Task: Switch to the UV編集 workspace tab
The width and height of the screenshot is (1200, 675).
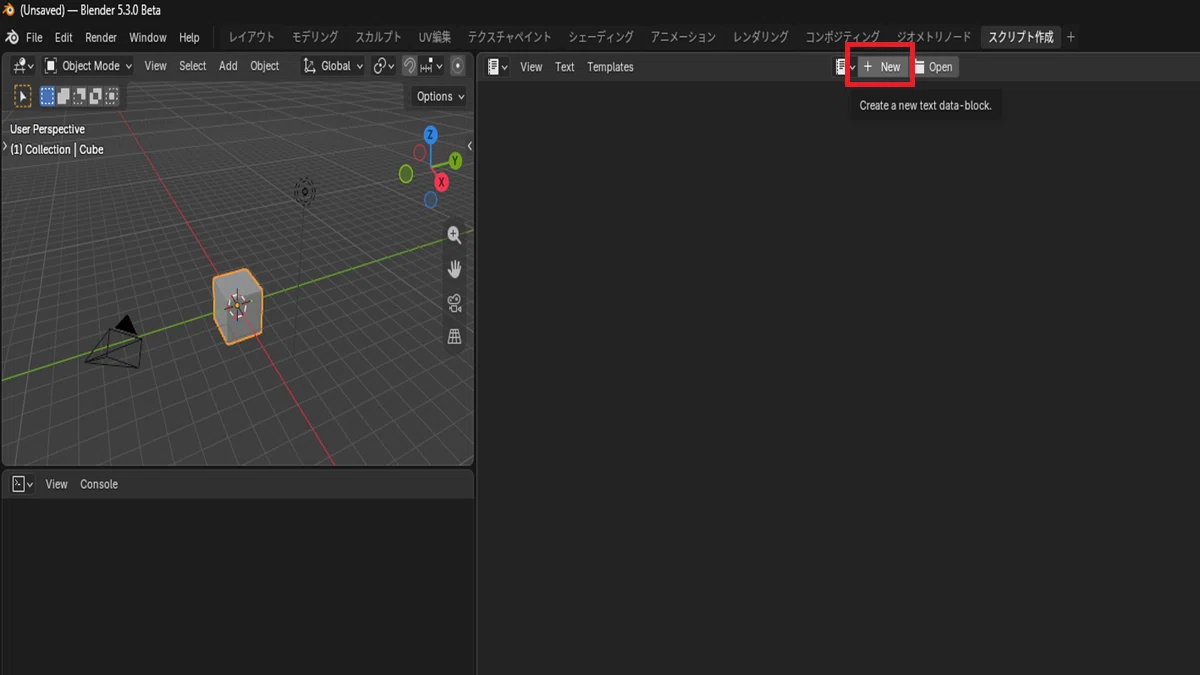Action: [x=435, y=37]
